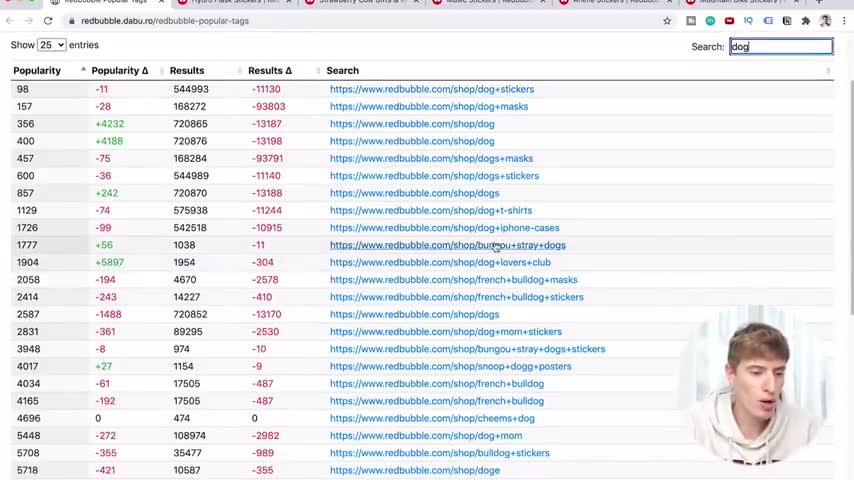Viewport: 854px width, 480px height.
Task: Go back using the browser back arrow
Action: 10,21
